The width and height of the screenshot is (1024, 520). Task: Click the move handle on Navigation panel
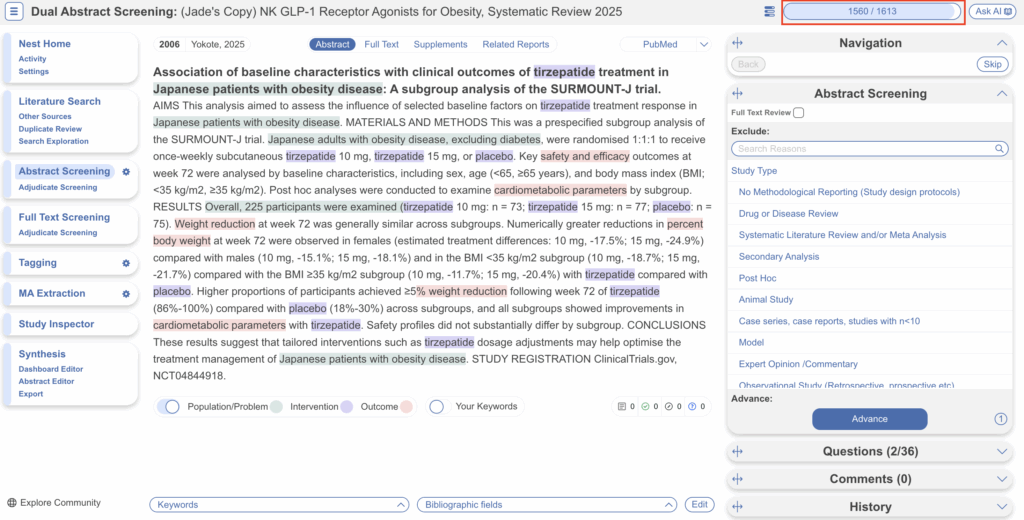coord(738,43)
